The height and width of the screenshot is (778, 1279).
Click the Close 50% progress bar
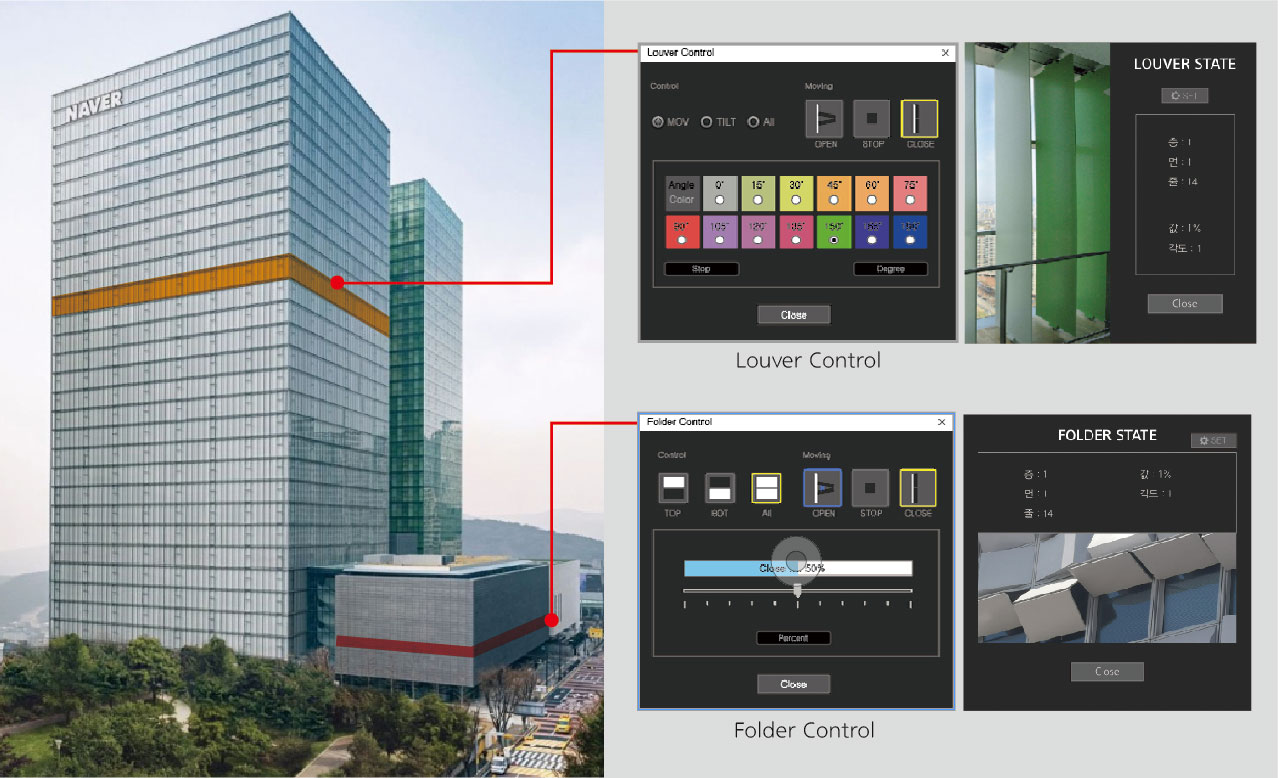[798, 568]
